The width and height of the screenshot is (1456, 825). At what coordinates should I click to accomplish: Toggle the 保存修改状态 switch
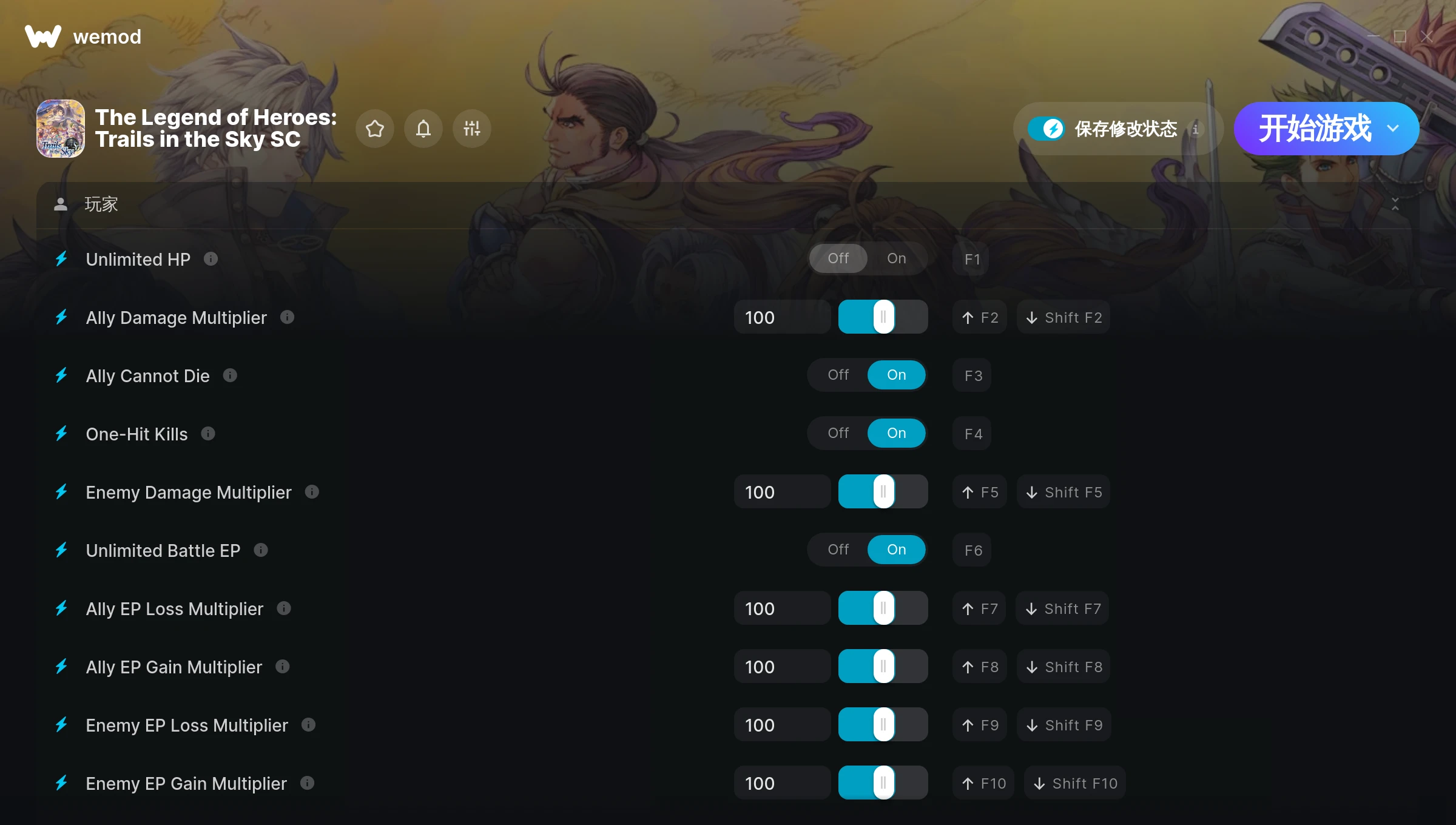tap(1046, 129)
